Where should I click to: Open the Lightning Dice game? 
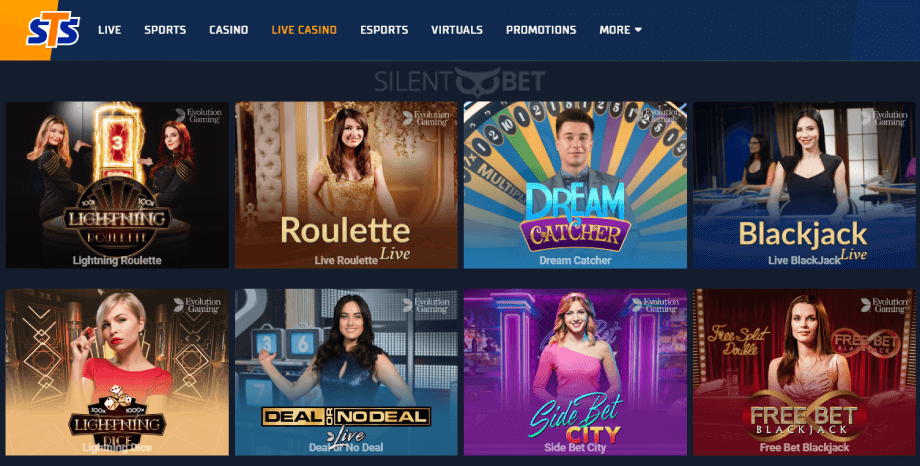pos(117,372)
